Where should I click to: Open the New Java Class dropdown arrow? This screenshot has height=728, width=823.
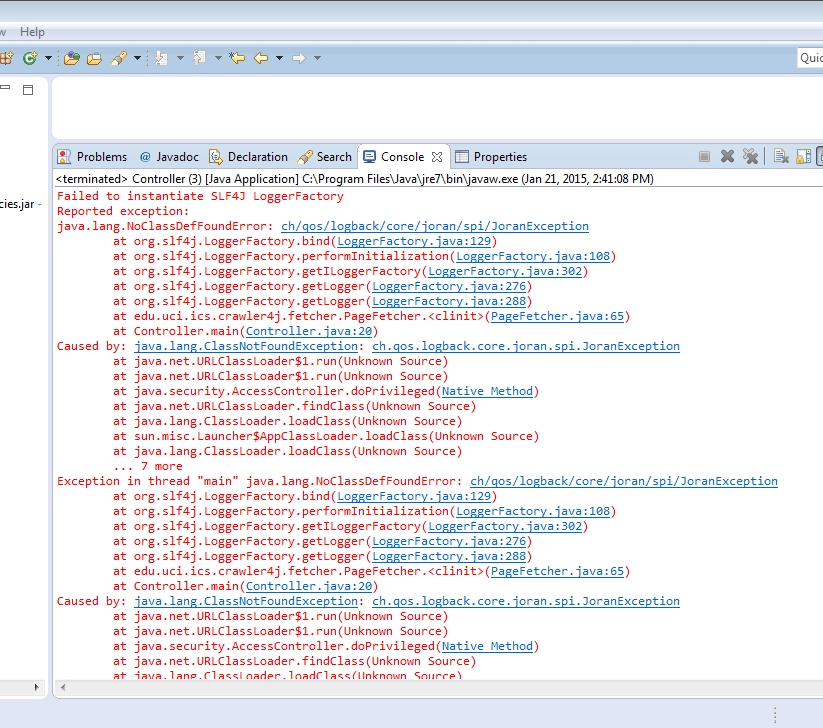tap(46, 58)
